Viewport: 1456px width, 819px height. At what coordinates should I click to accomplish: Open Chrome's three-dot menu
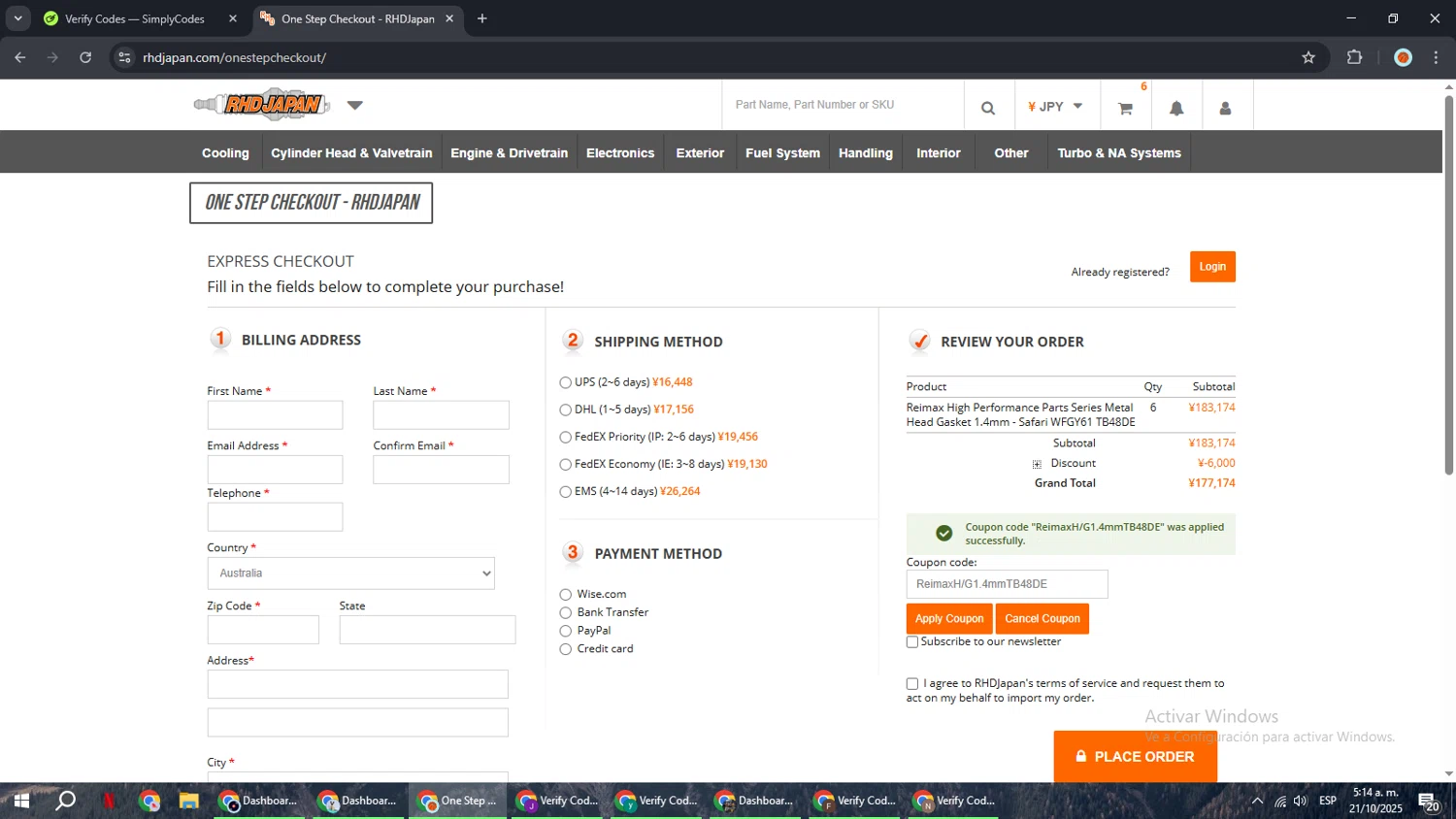1437,57
